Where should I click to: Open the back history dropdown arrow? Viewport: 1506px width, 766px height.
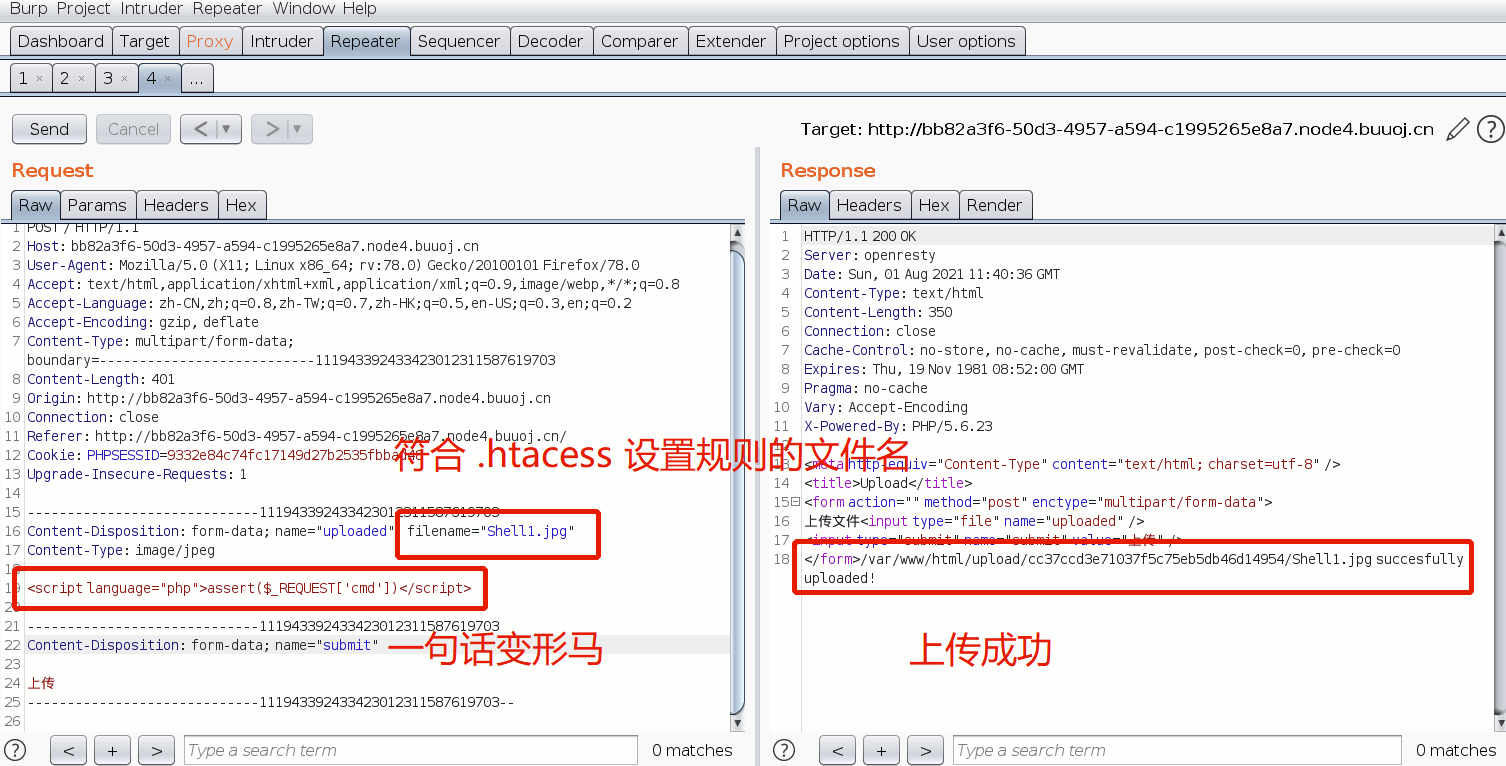pos(228,129)
